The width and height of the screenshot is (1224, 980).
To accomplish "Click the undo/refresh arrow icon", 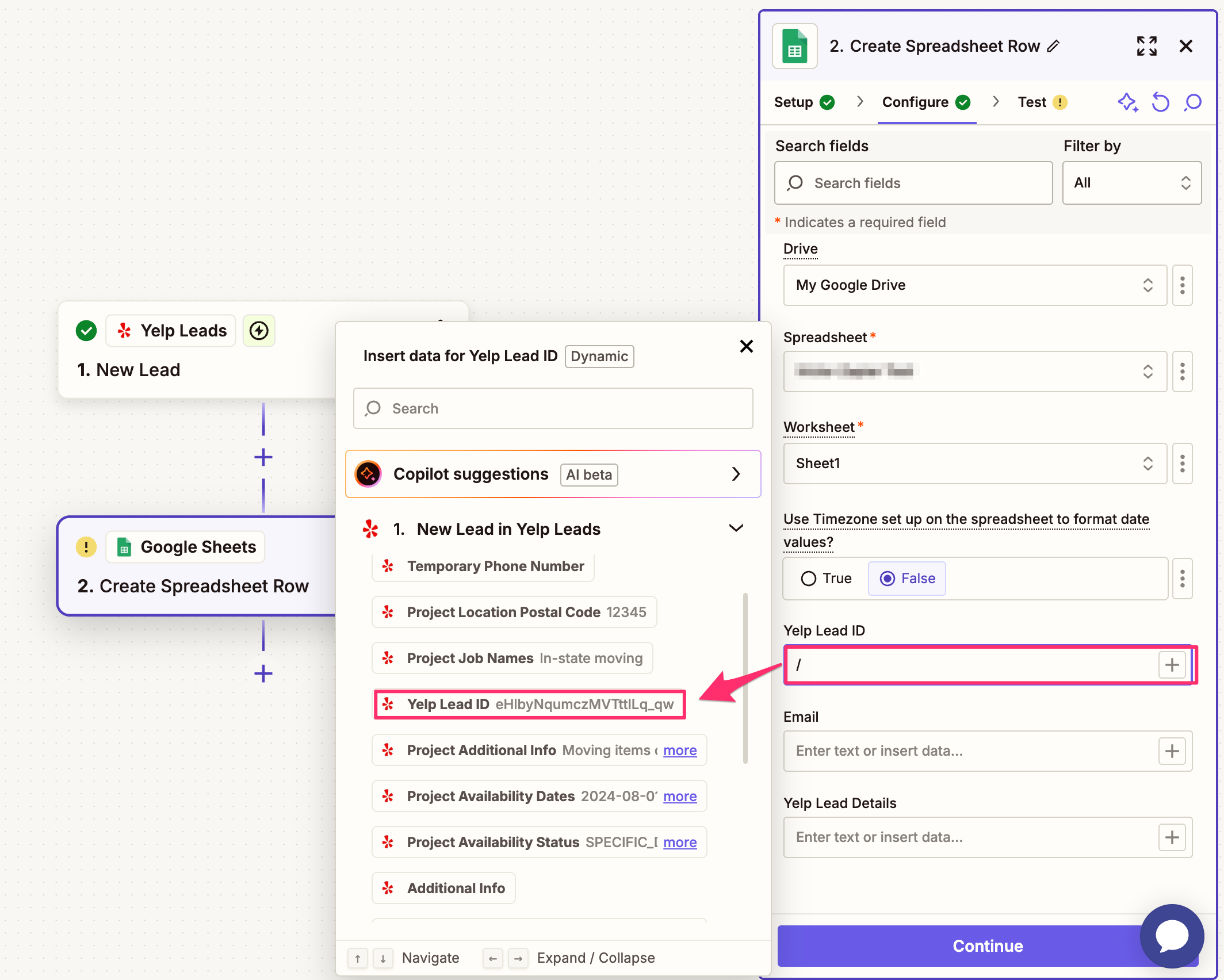I will [x=1160, y=102].
